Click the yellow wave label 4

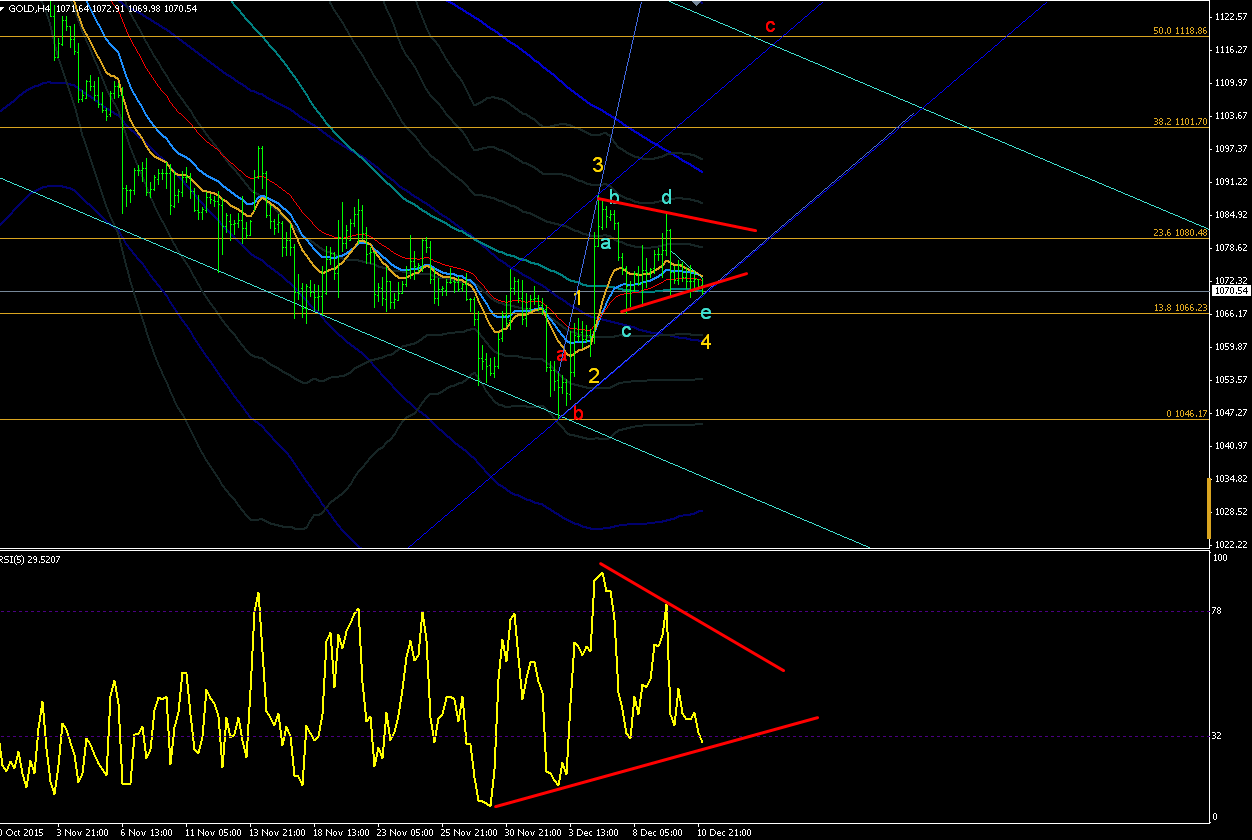coord(706,342)
